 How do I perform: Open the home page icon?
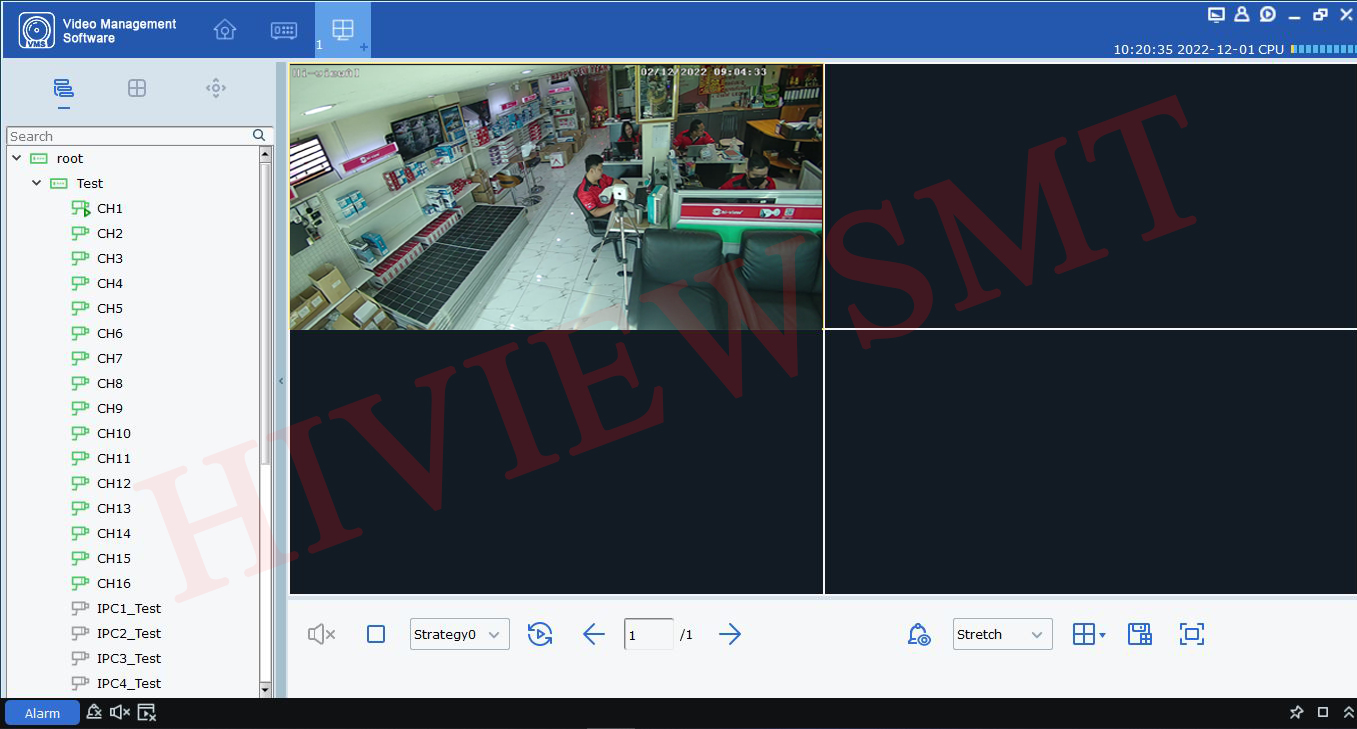click(x=225, y=30)
